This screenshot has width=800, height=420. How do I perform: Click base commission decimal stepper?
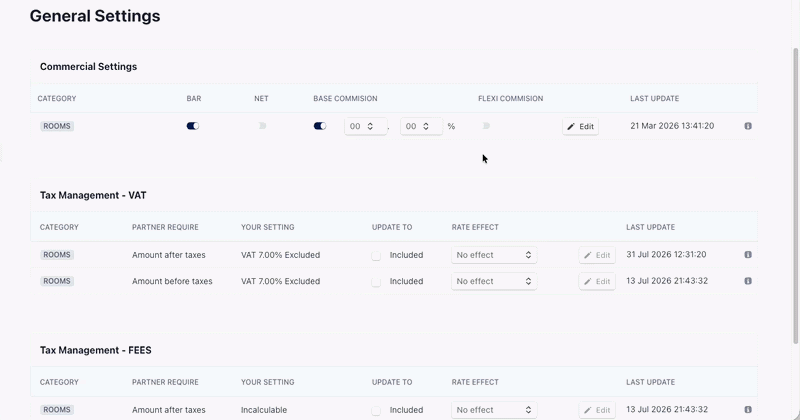421,126
